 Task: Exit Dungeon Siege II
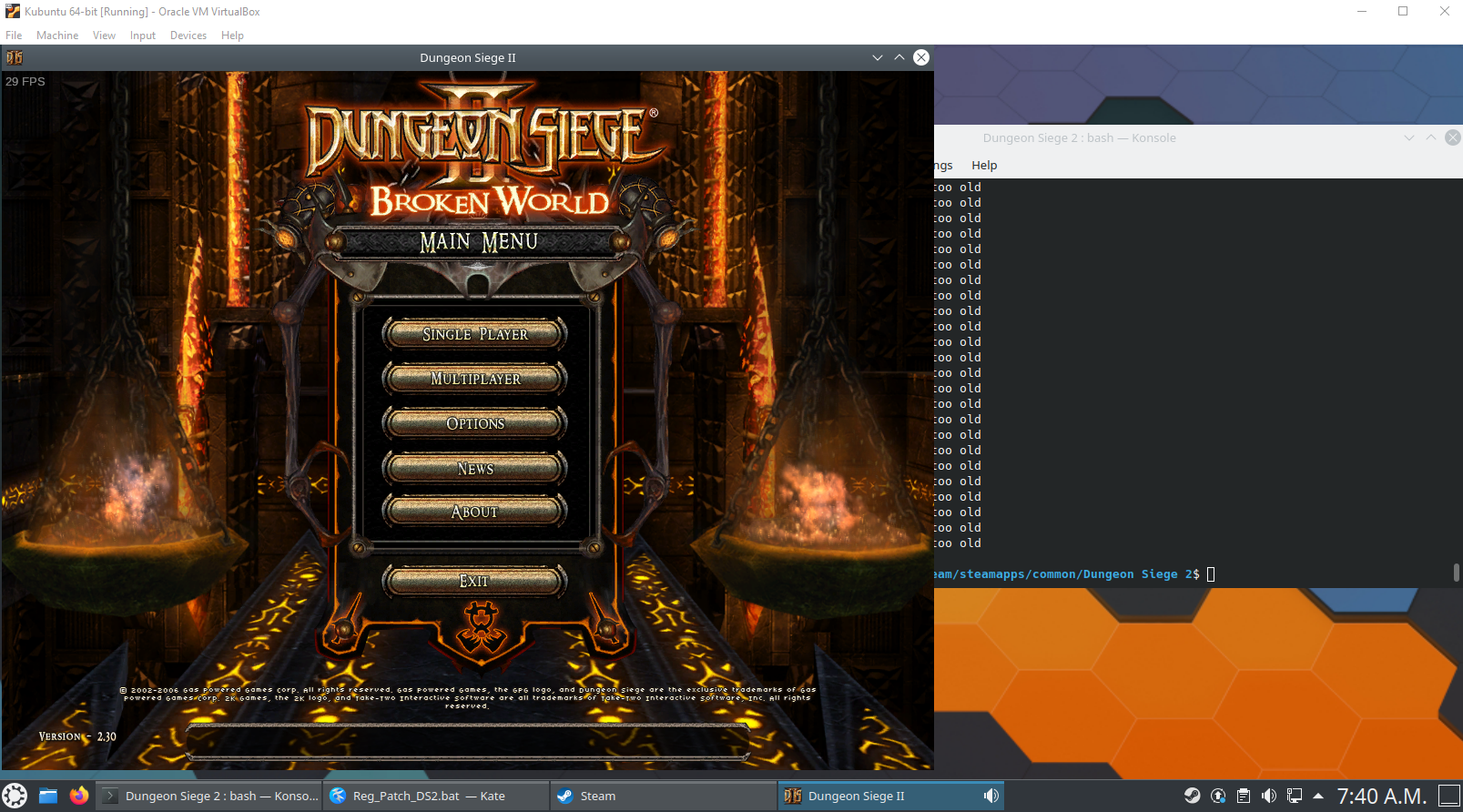pos(474,581)
